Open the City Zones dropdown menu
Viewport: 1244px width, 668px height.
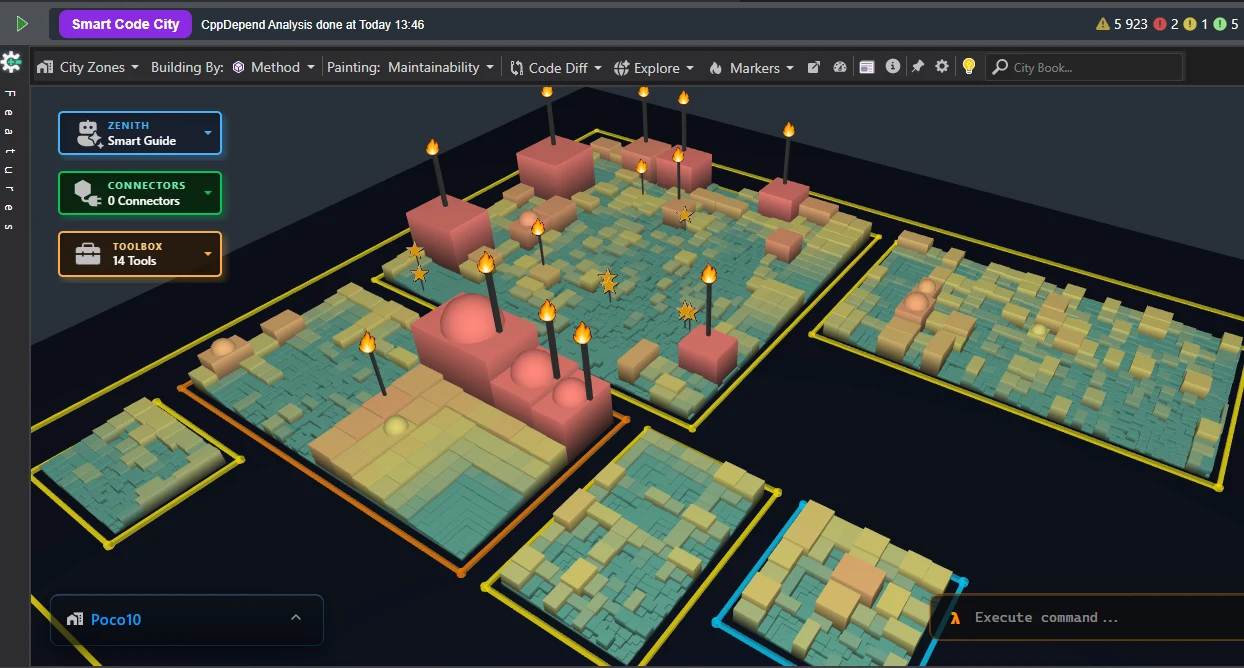click(x=89, y=67)
